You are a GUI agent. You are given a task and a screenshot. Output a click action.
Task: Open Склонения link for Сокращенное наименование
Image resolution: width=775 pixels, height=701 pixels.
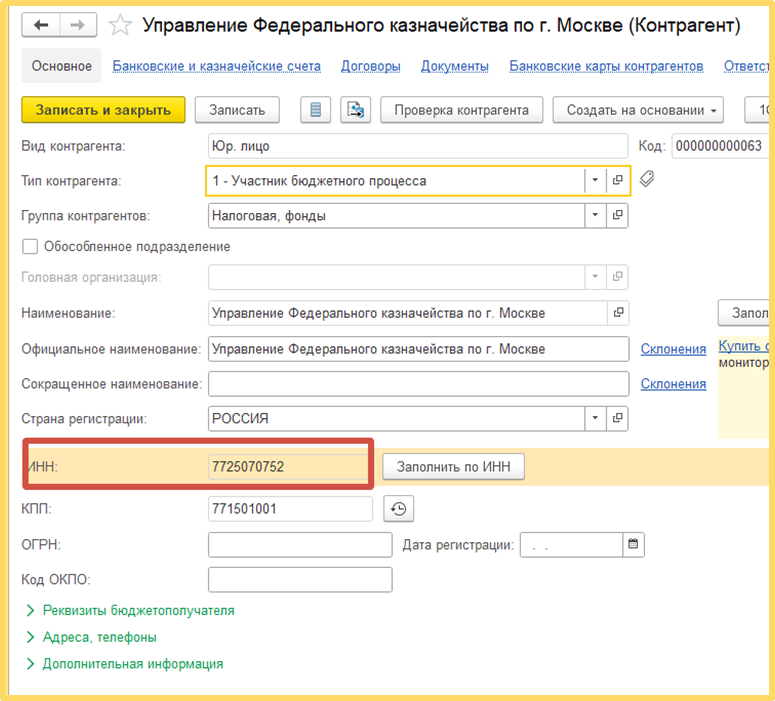tap(673, 384)
